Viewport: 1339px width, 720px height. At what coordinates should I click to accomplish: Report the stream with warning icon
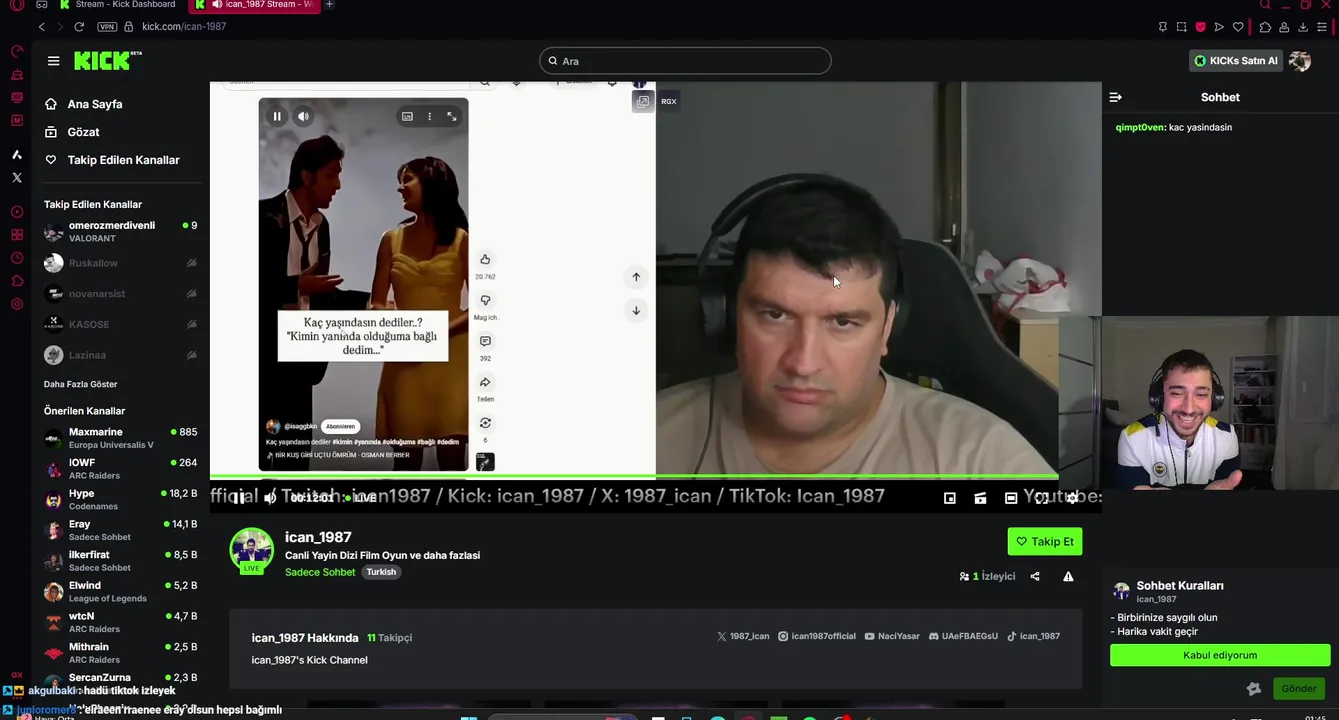click(x=1068, y=576)
